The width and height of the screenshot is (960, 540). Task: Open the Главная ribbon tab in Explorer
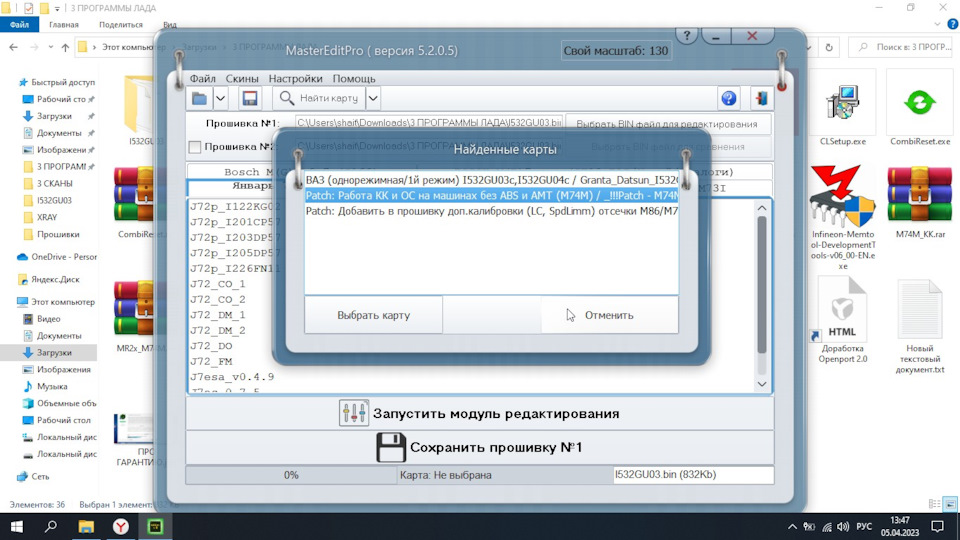[64, 24]
